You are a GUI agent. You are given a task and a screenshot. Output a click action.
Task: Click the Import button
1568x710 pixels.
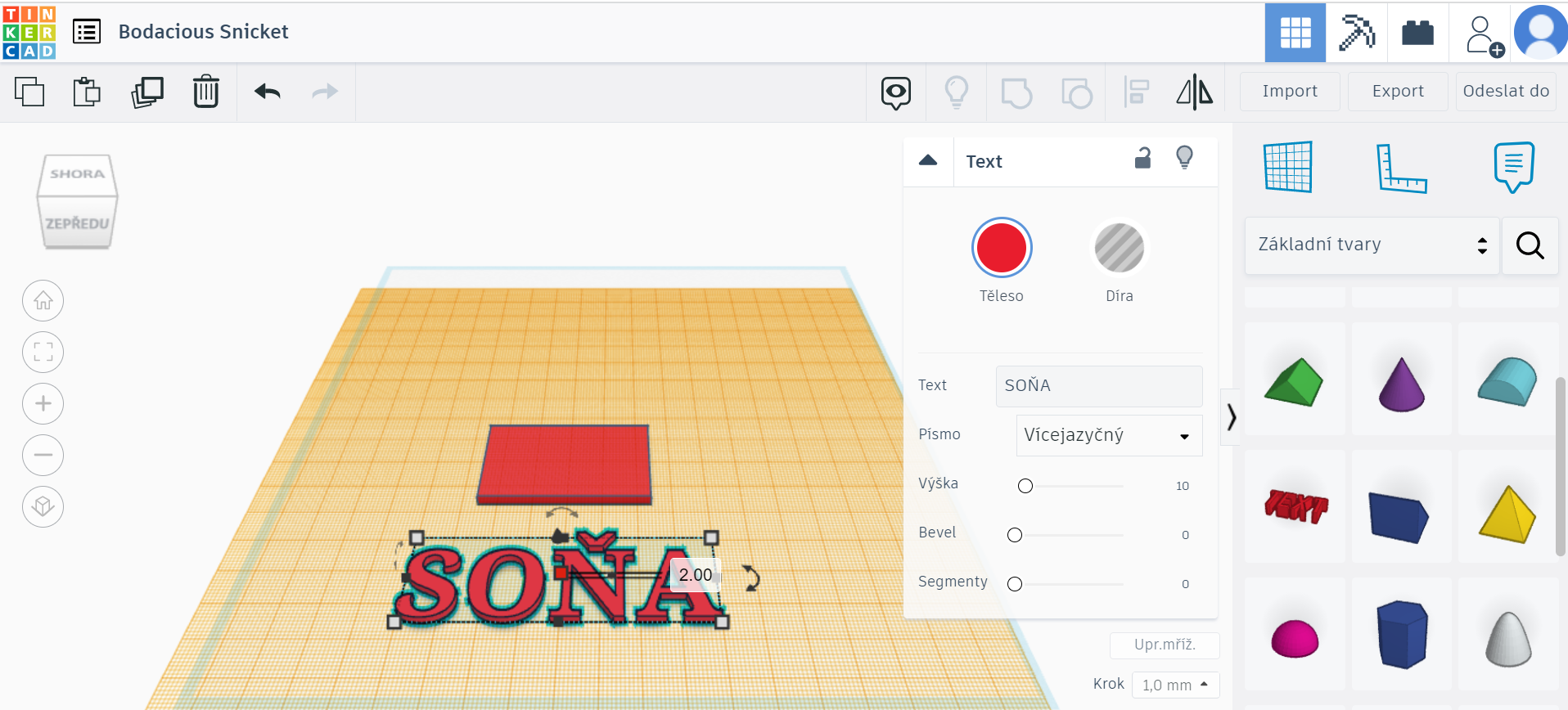1290,91
